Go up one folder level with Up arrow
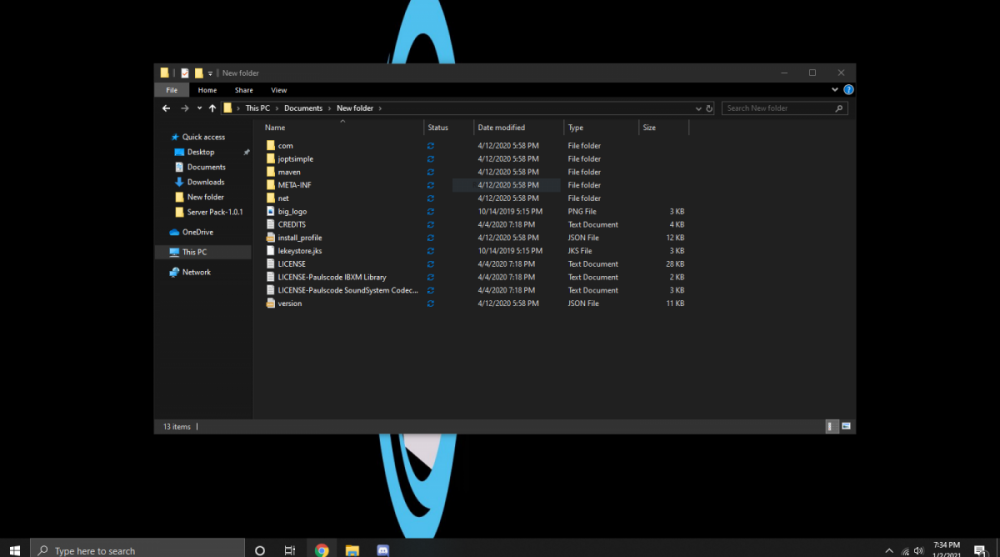The height and width of the screenshot is (557, 1000). tap(212, 108)
